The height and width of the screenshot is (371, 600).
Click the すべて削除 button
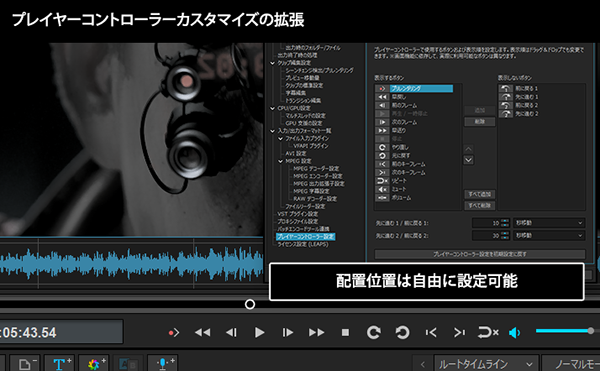coord(480,205)
